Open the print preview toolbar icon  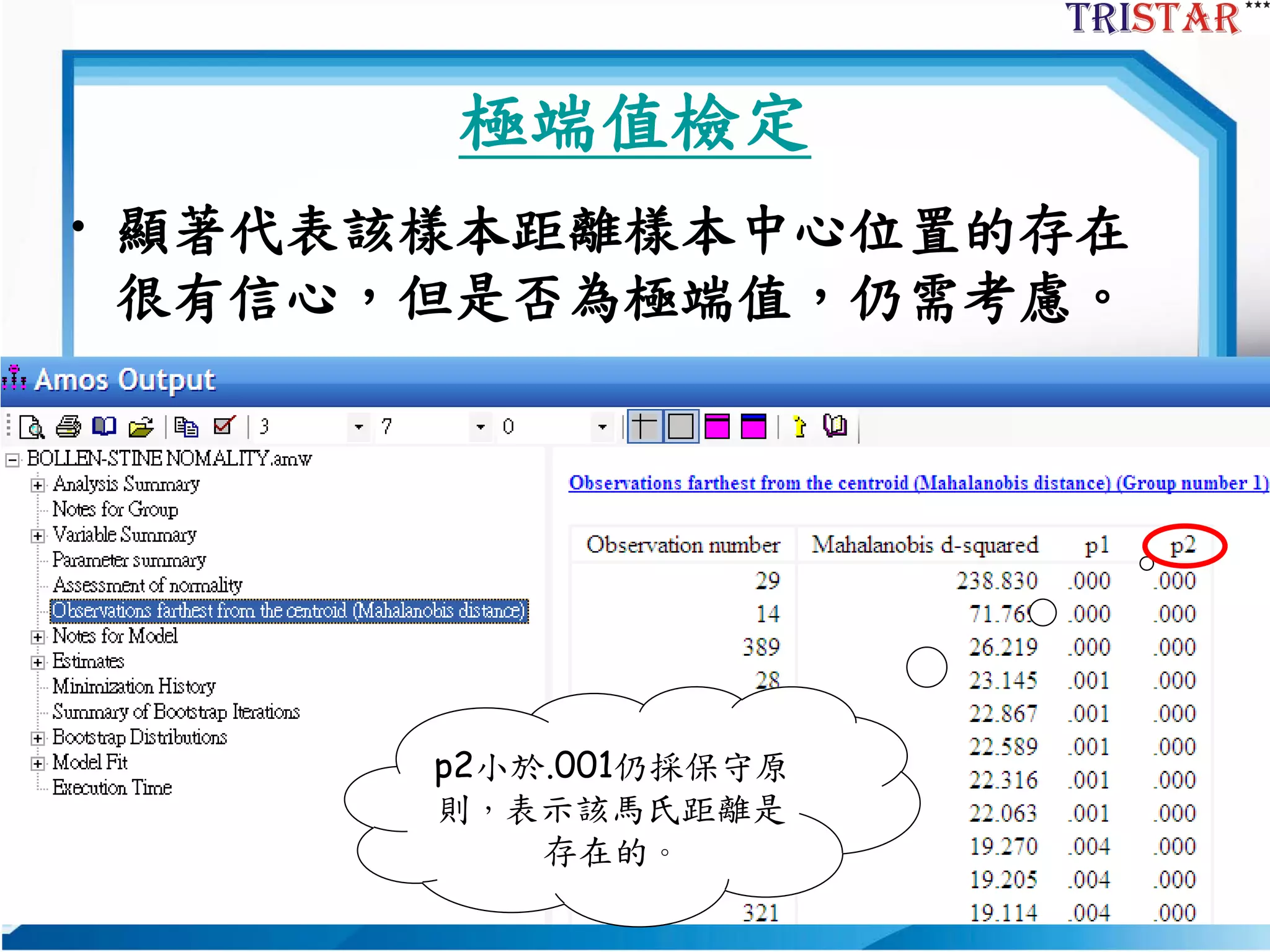coord(32,427)
